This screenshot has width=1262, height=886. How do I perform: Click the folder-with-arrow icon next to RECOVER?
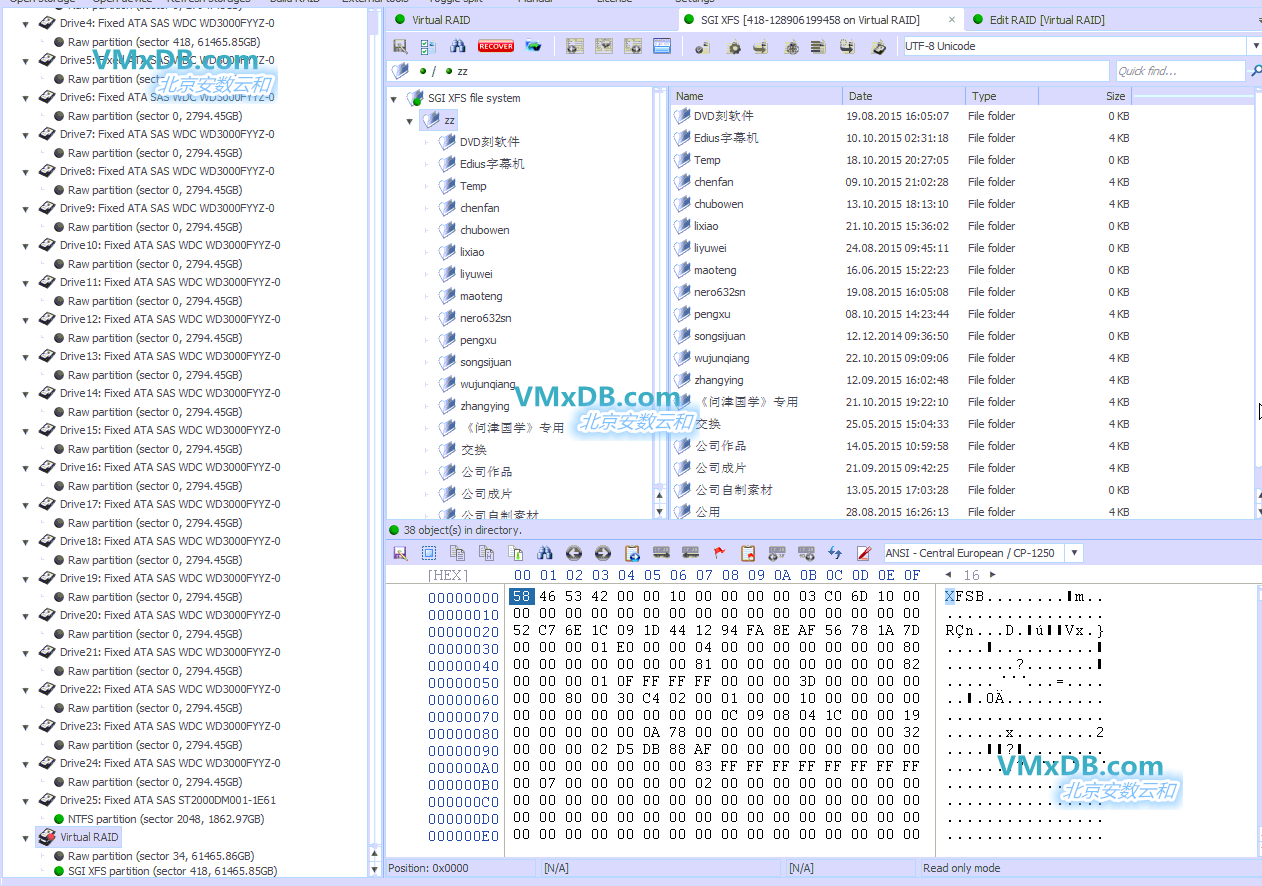533,46
